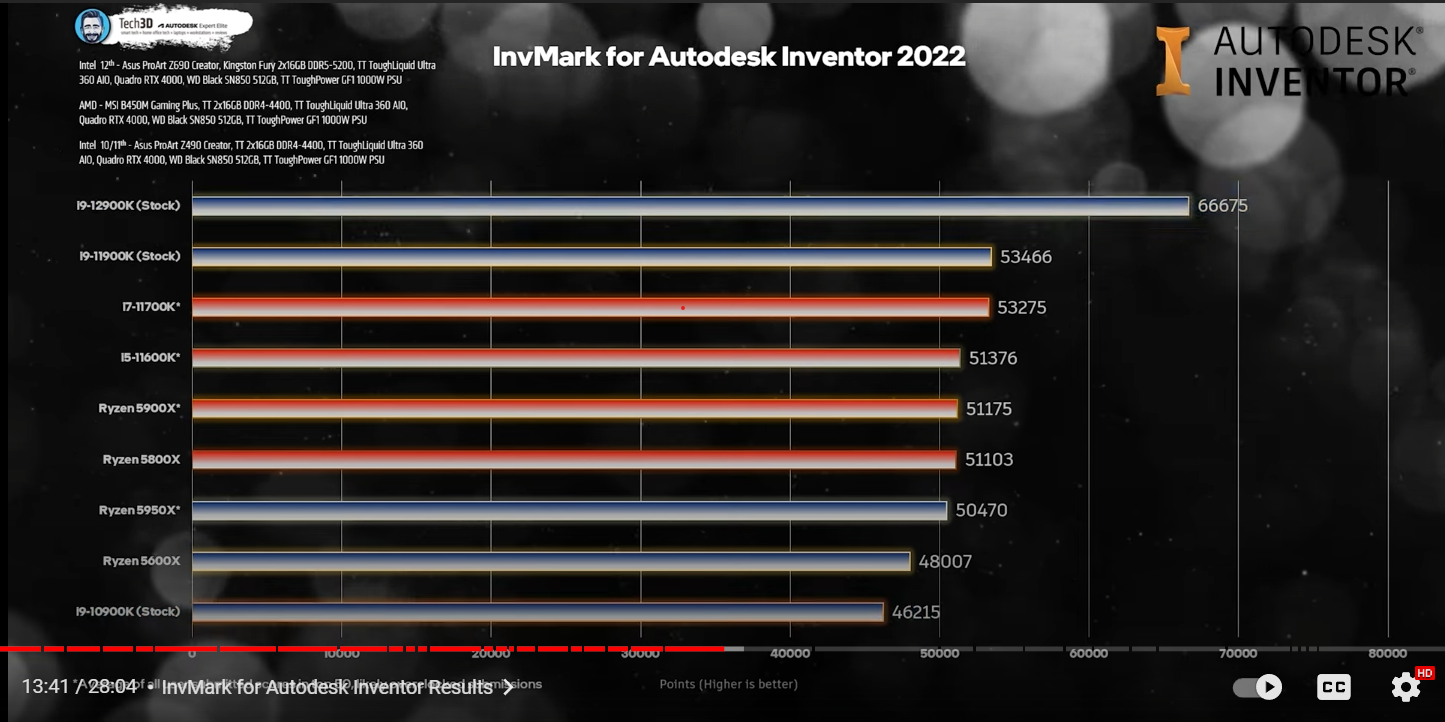Select the 'I7-11700K*' label

click(151, 307)
